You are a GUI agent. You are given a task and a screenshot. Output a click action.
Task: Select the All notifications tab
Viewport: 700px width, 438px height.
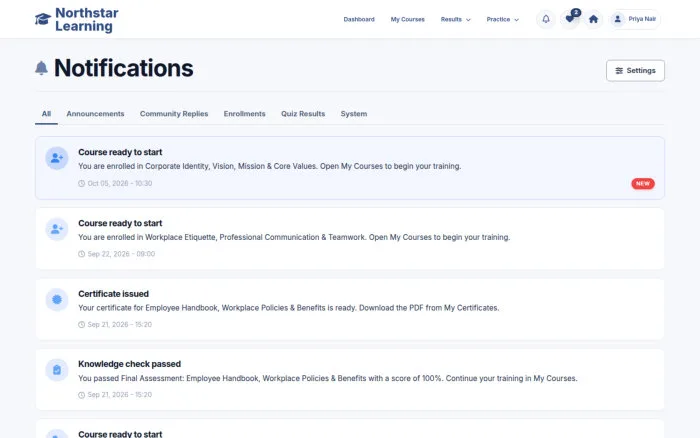coord(46,114)
